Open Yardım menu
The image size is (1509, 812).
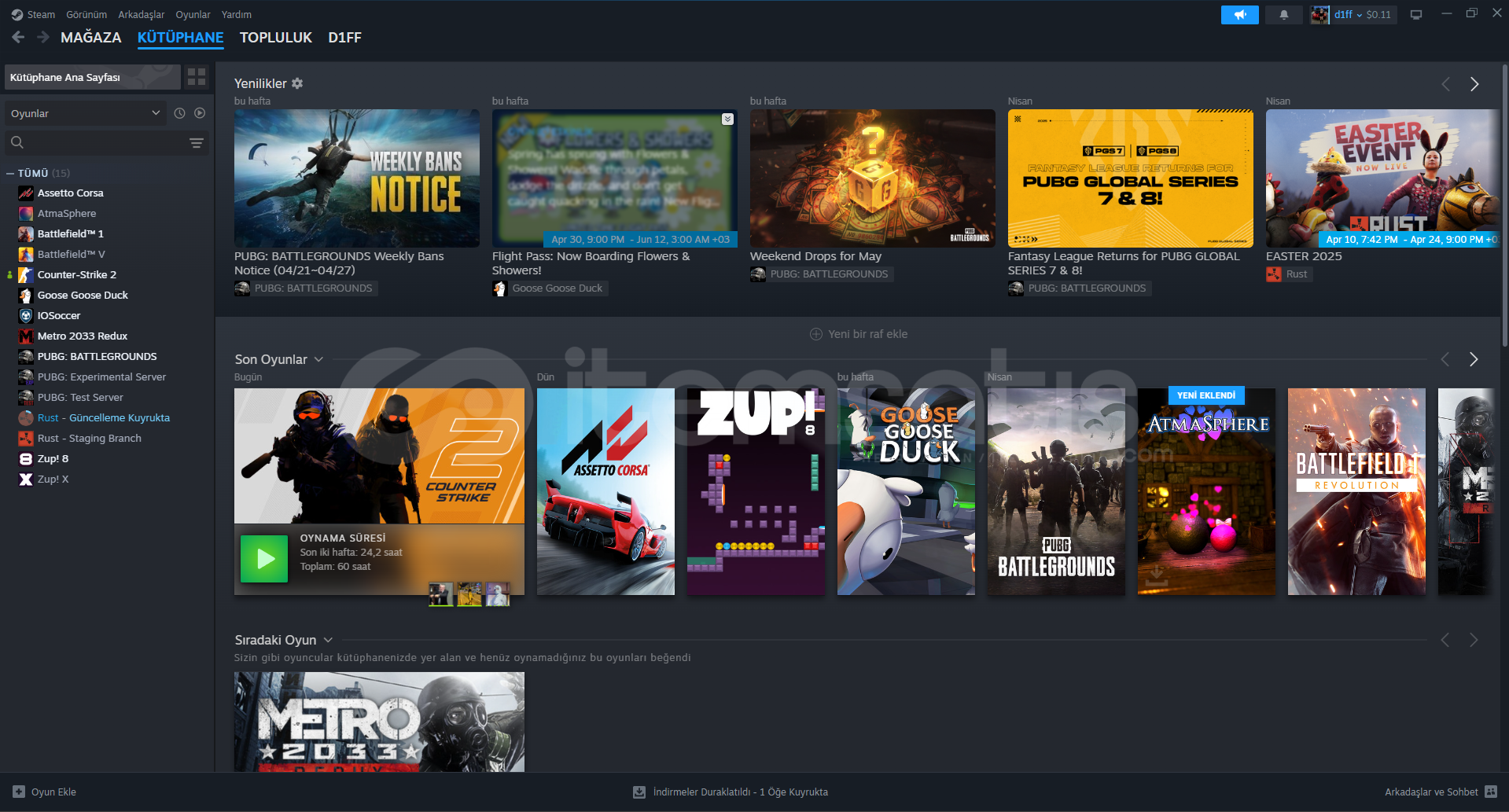(237, 14)
